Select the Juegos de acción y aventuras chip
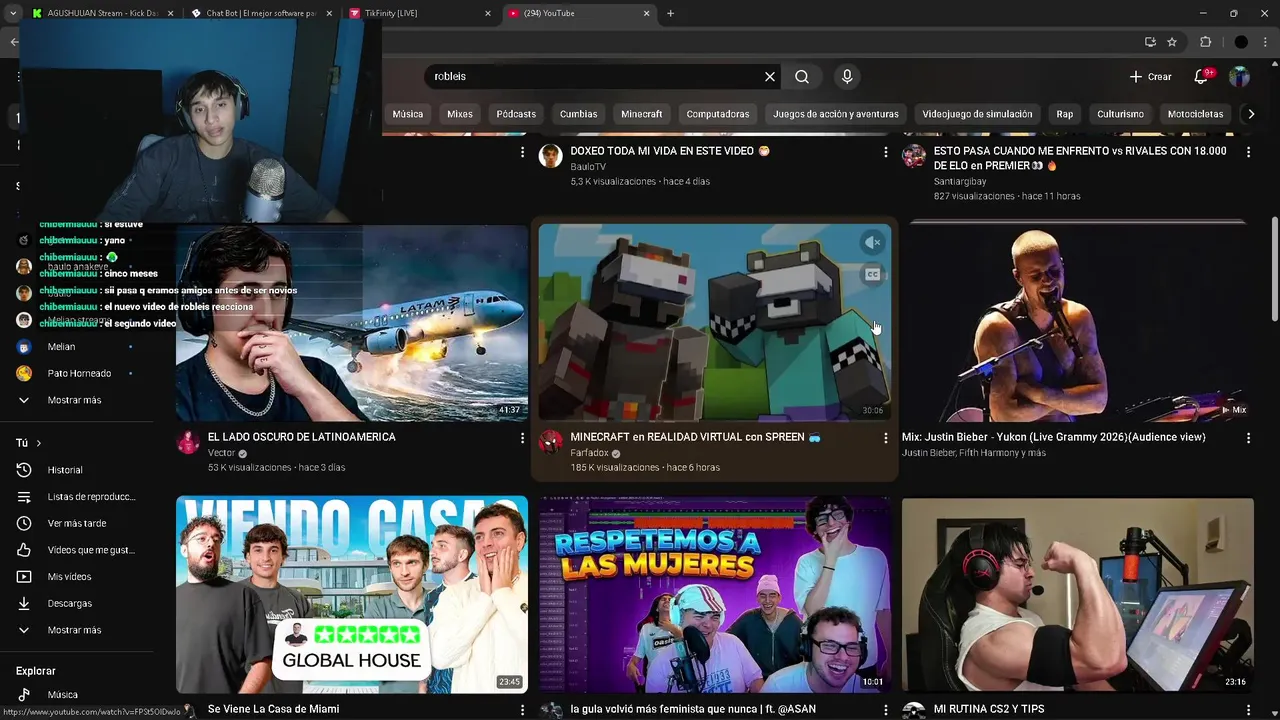 (x=836, y=114)
